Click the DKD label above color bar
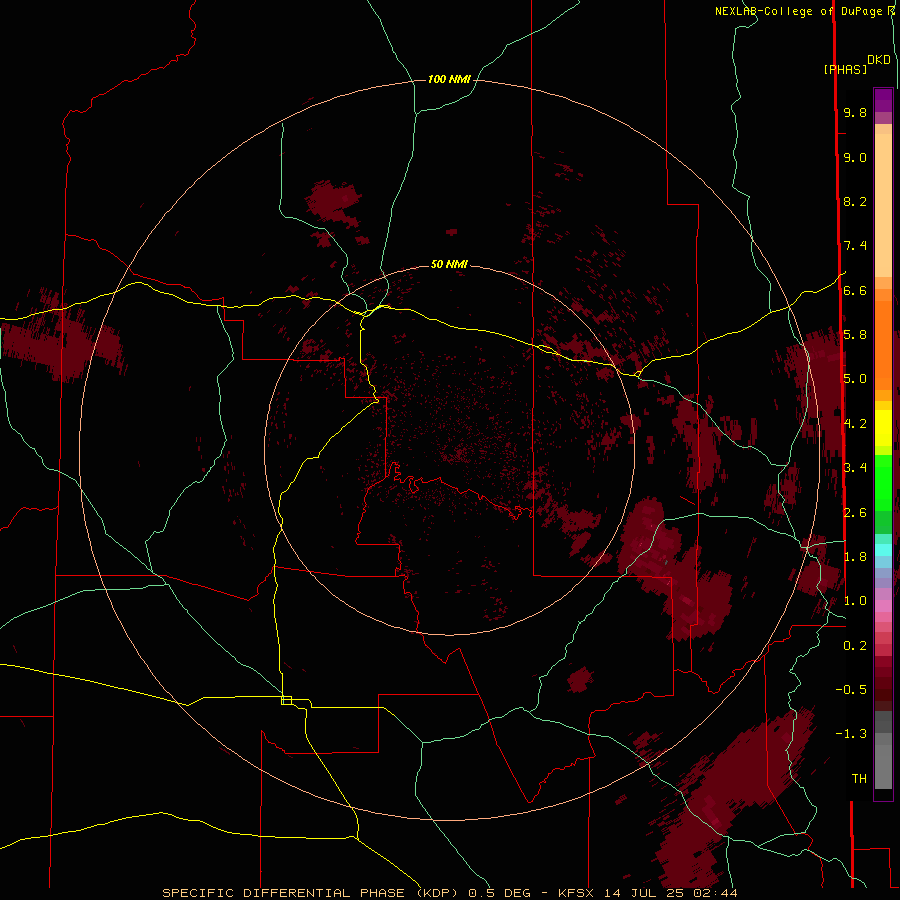Image resolution: width=900 pixels, height=900 pixels. [x=879, y=60]
